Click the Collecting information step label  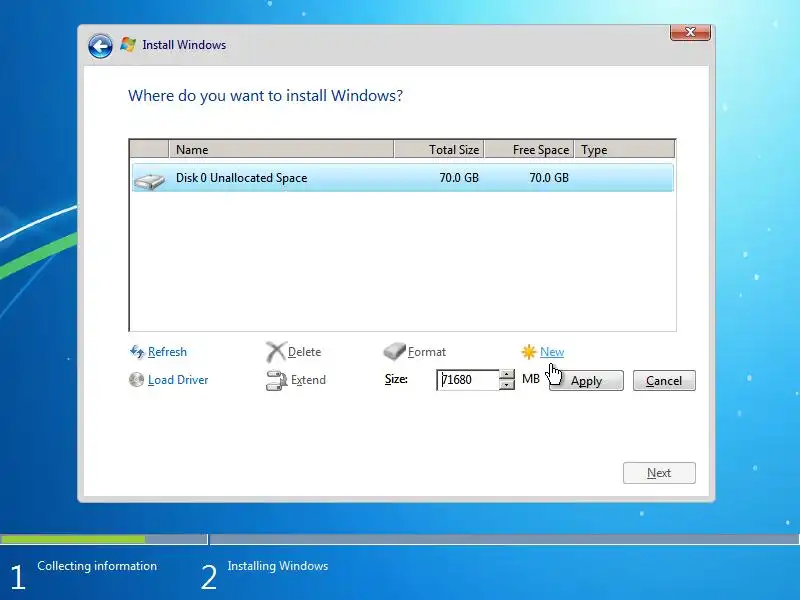[x=97, y=566]
